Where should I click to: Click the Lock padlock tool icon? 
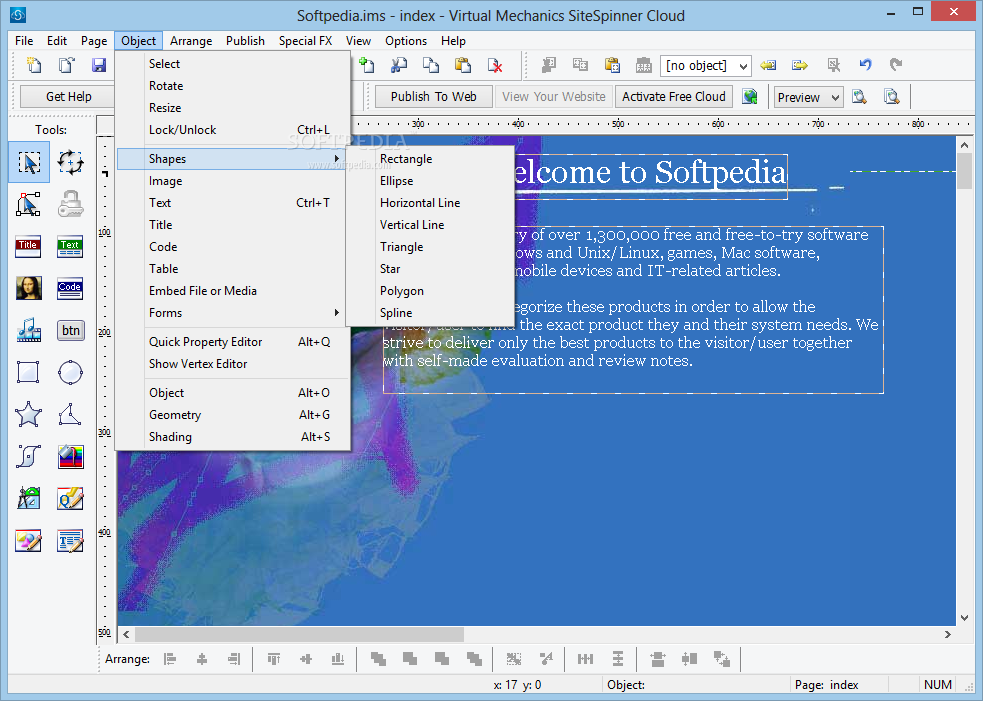[x=70, y=204]
